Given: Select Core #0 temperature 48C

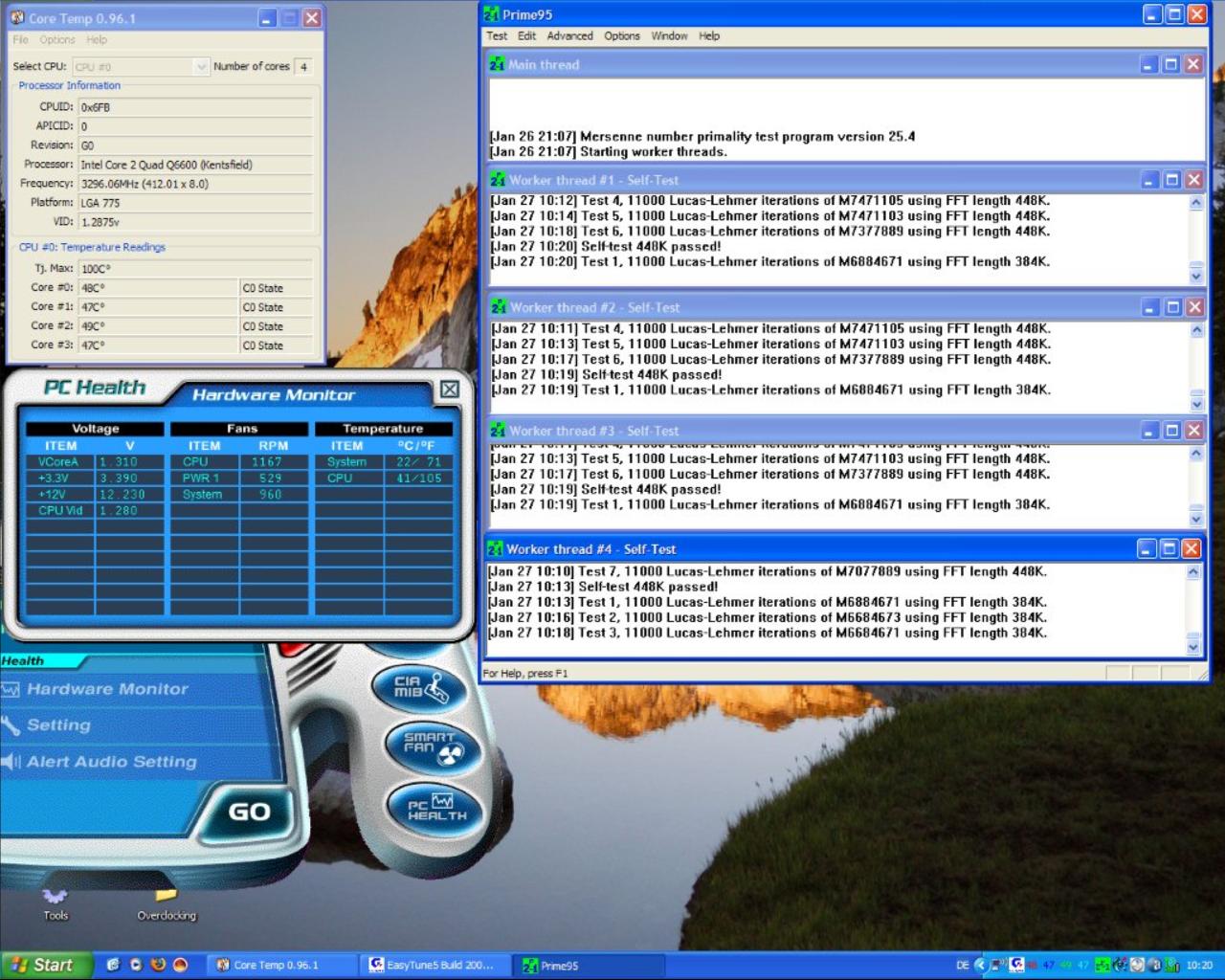Looking at the screenshot, I should 158,288.
